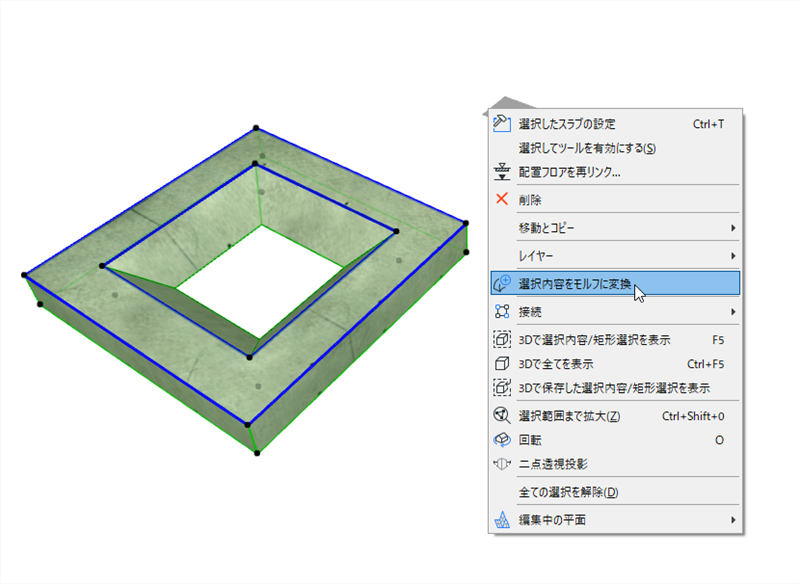Click the zoom to selection magnifier icon
The image size is (800, 584).
pyautogui.click(x=502, y=416)
